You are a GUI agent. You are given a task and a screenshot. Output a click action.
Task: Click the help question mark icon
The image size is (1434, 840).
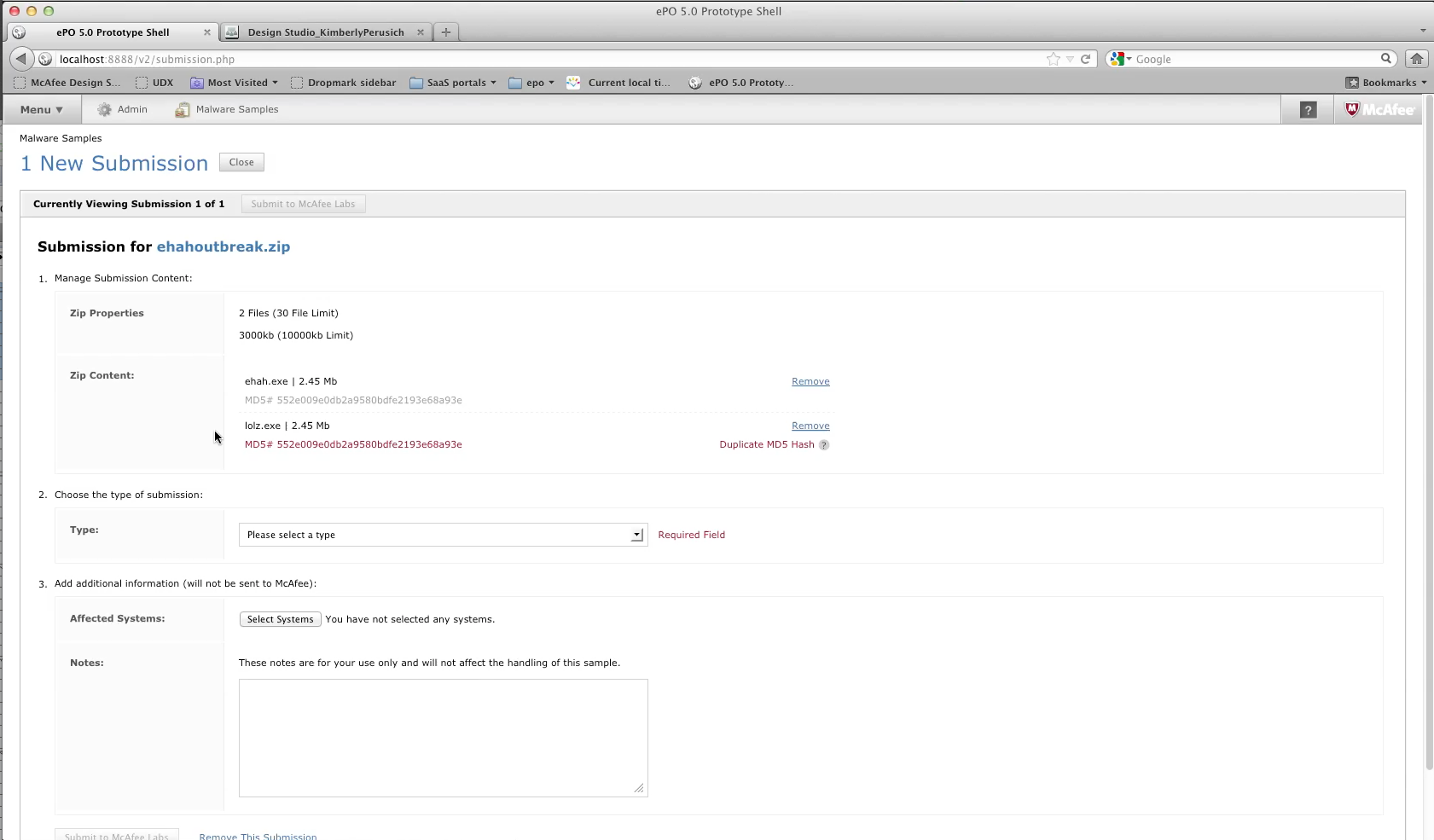click(1308, 110)
